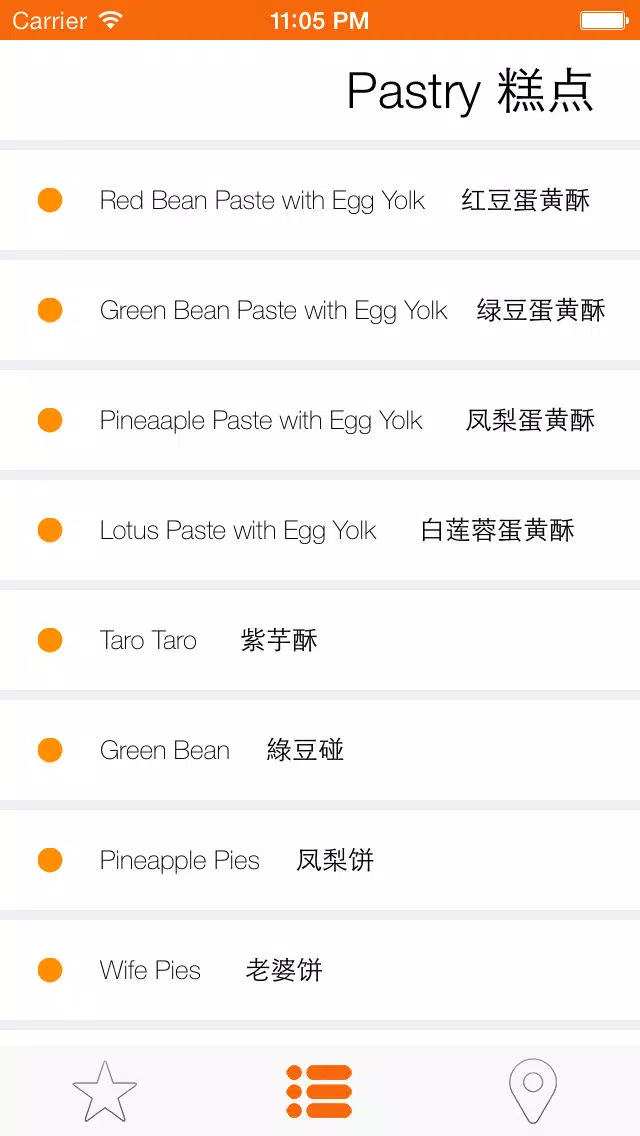Screen dimensions: 640x1136
Task: Tap the Taro Taro pastry name
Action: pos(148,640)
